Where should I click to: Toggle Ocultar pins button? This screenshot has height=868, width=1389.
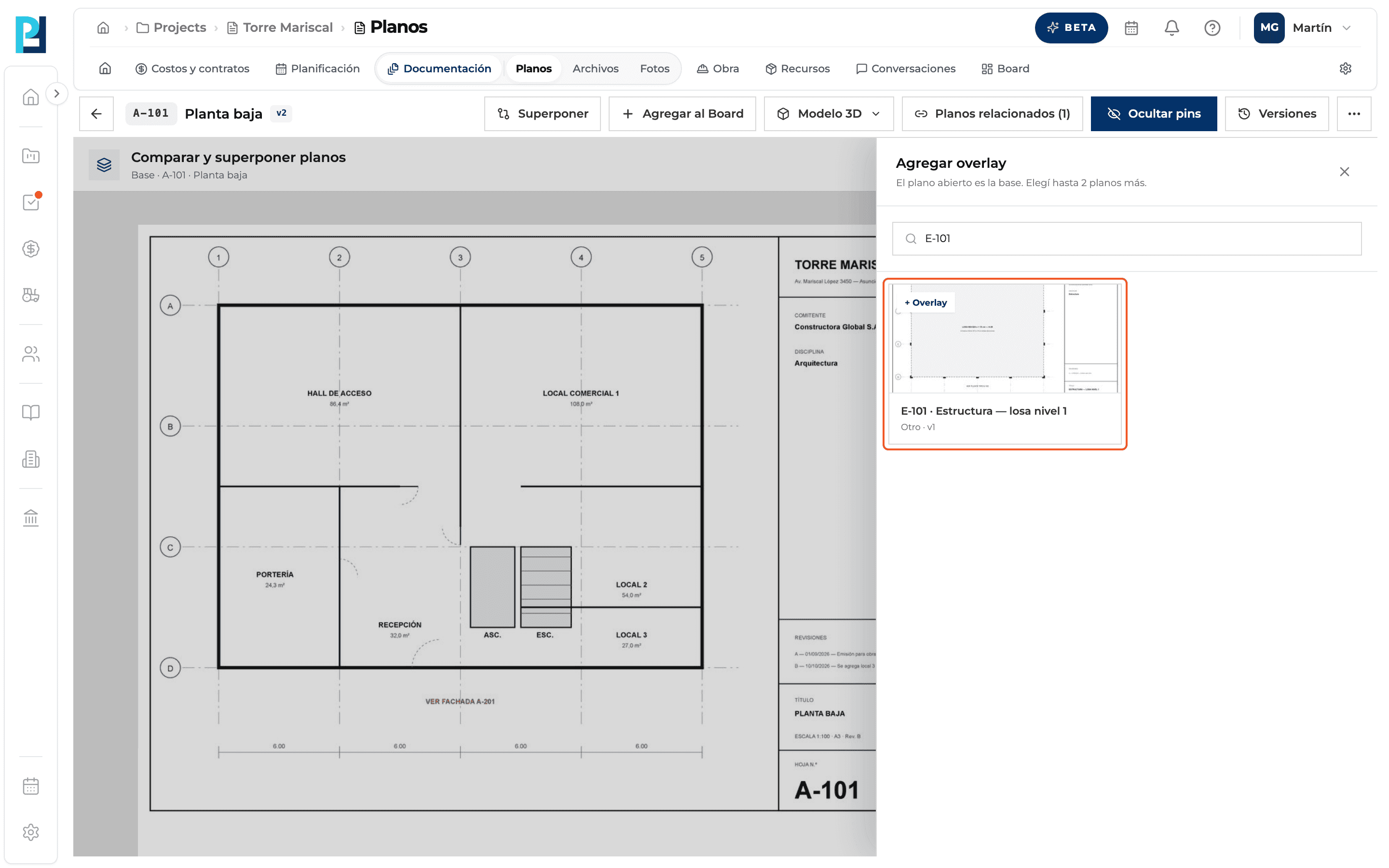tap(1153, 114)
